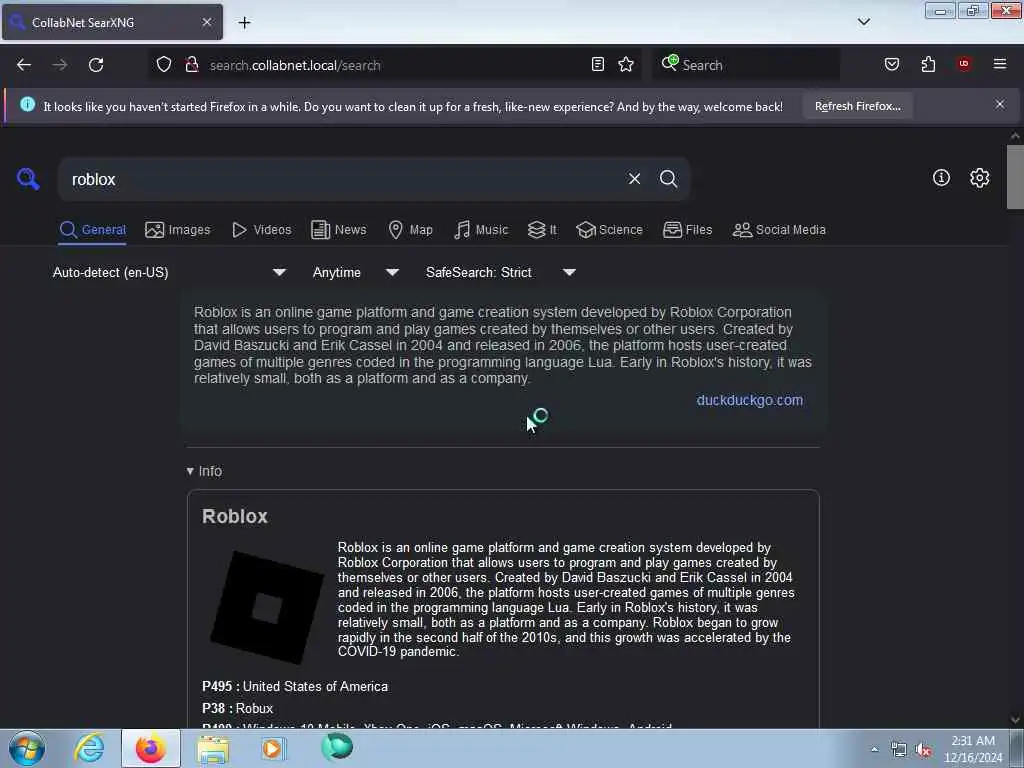Screen dimensions: 1024x768
Task: Open the Pocket save icon
Action: (891, 64)
